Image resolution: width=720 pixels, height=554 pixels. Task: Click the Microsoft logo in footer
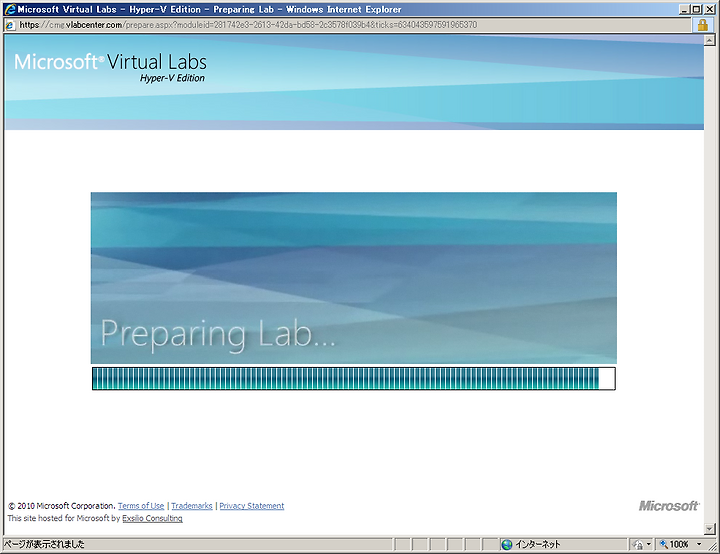669,506
